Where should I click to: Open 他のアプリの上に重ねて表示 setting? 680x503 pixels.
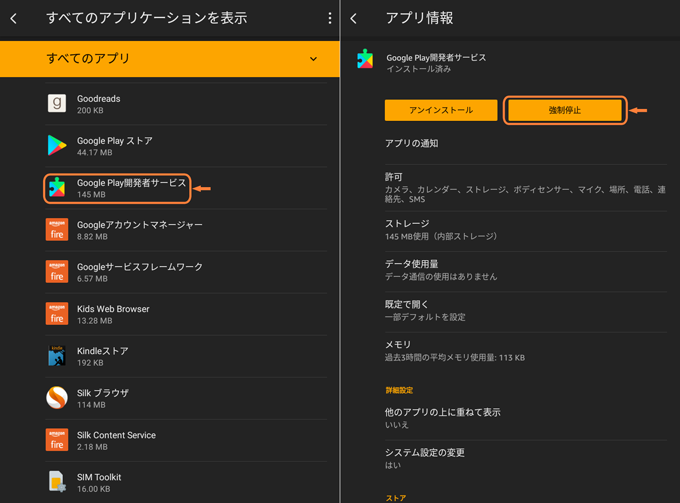tap(526, 418)
